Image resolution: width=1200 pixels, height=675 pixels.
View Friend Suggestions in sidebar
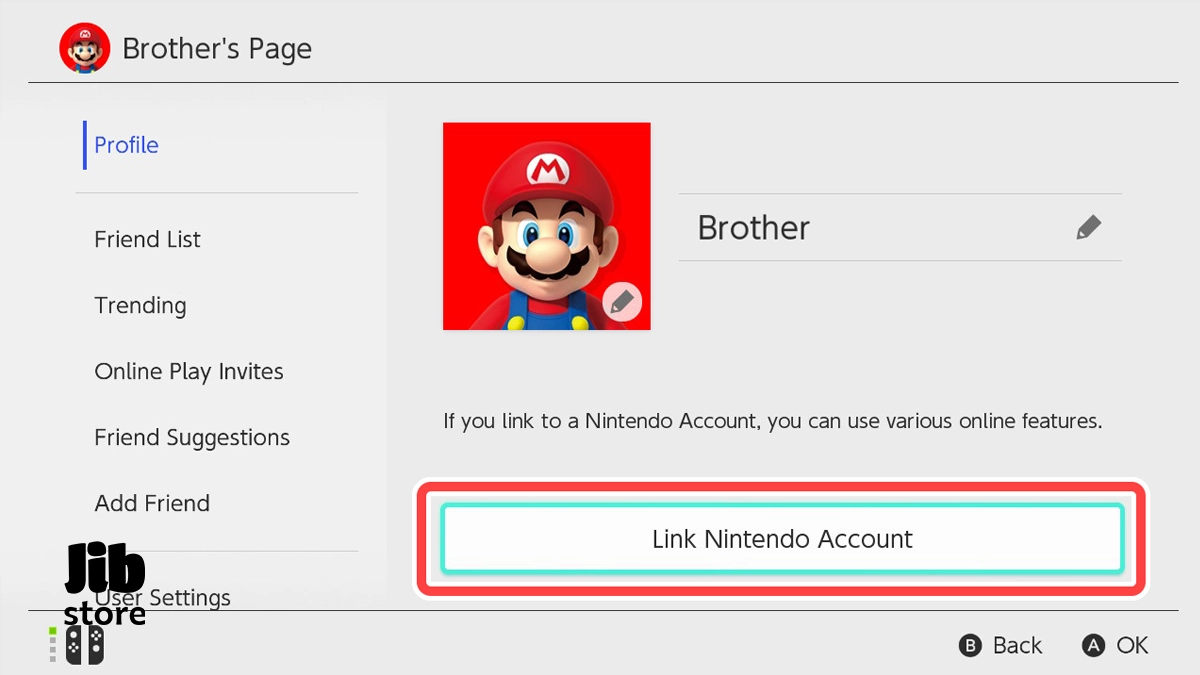point(192,438)
